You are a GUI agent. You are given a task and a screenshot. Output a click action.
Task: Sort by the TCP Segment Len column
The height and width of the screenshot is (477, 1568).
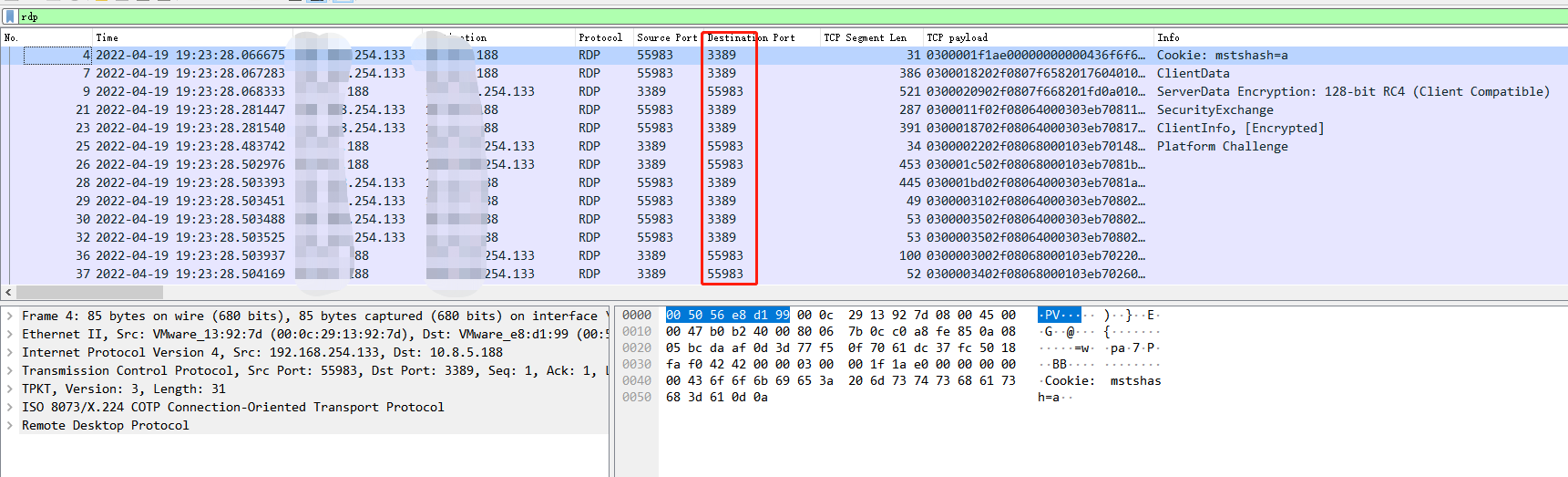pos(864,37)
